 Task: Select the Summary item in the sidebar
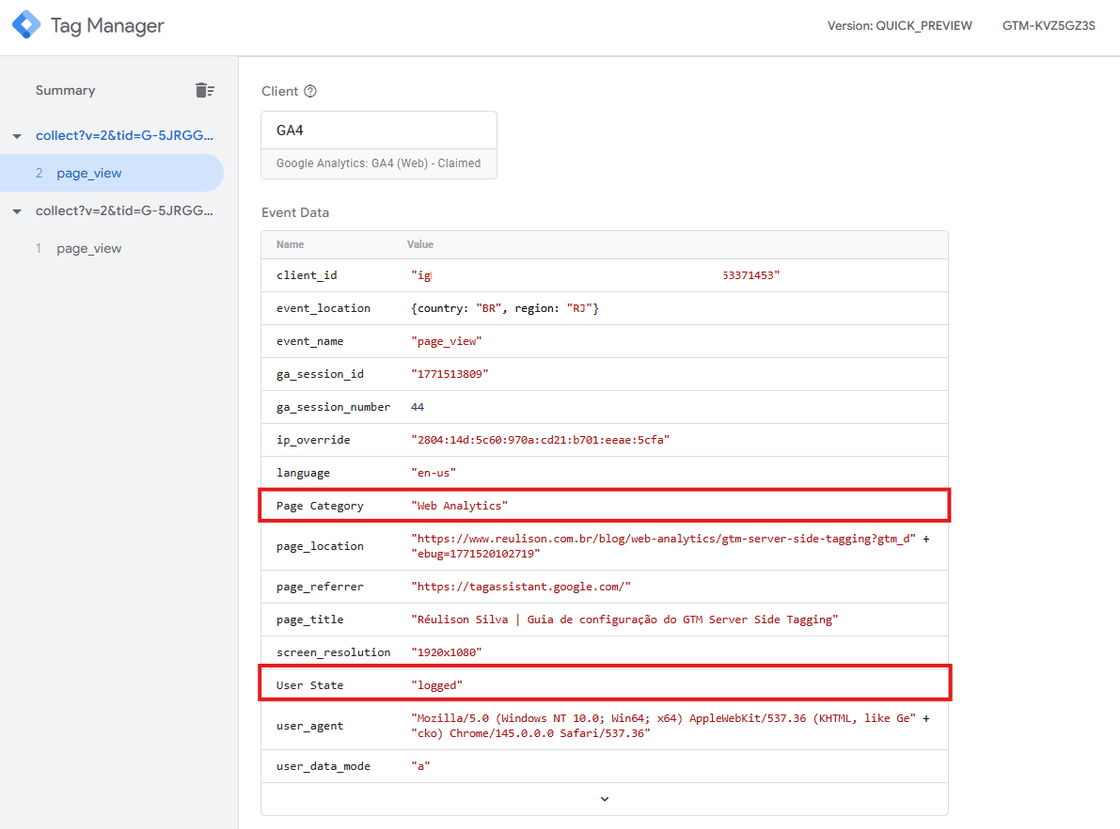coord(65,90)
